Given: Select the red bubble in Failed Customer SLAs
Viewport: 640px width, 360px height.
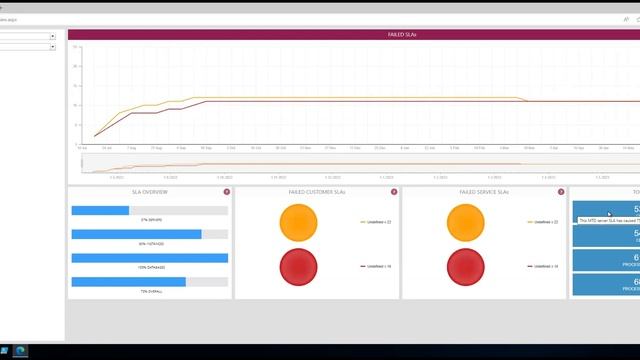Looking at the screenshot, I should [x=298, y=267].
